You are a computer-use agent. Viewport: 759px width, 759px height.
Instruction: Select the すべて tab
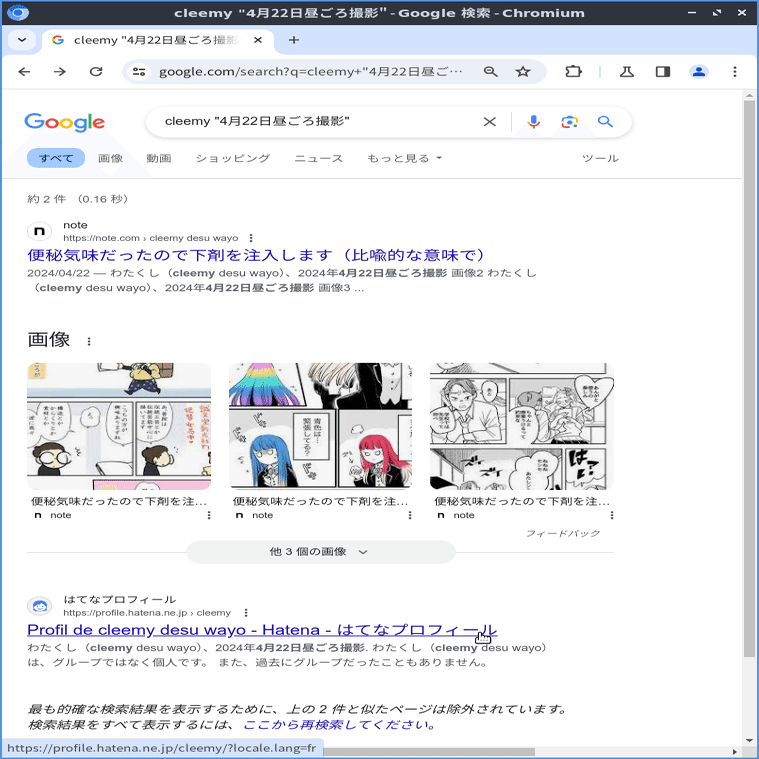56,158
